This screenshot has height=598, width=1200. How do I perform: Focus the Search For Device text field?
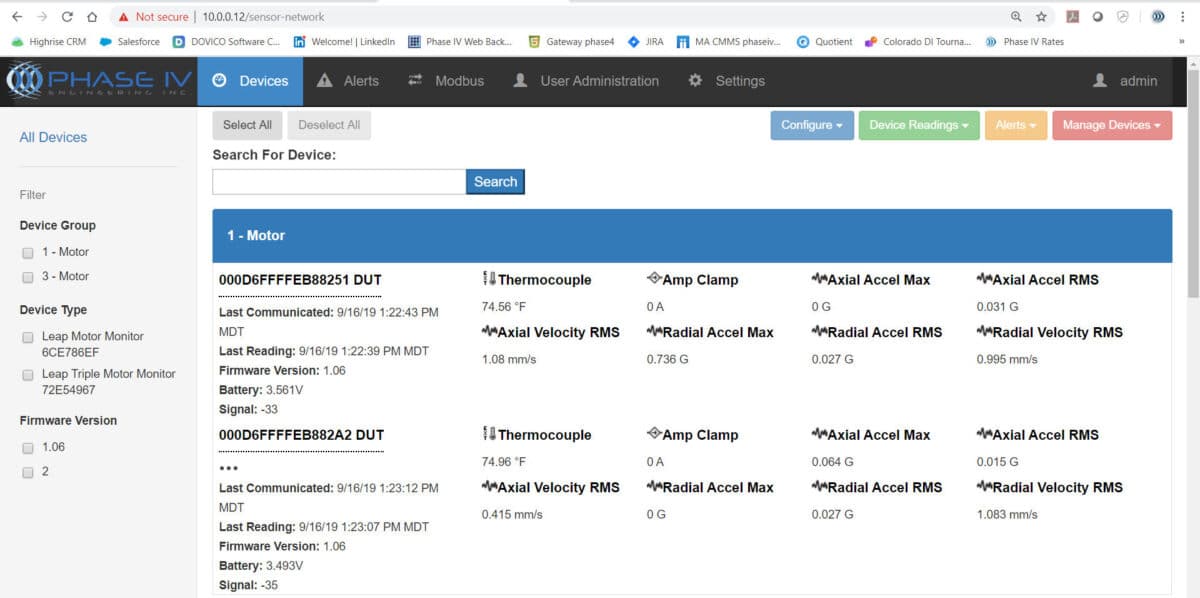[339, 181]
